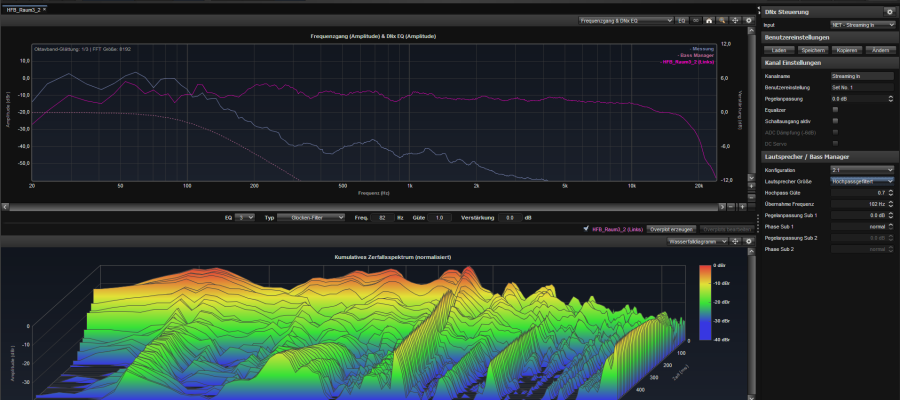Screen dimensions: 900x400
Task: Click the horizontal scrollbar left arrow
Action: click(5, 207)
